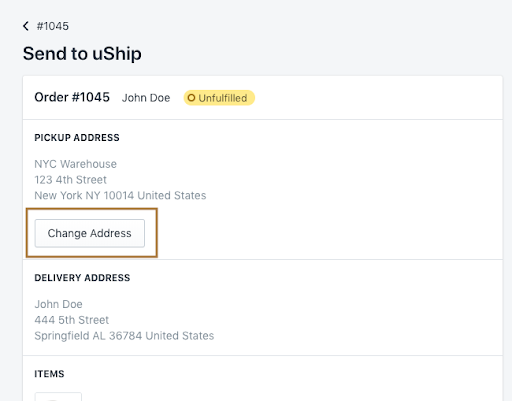Click the 444 5th Street text
The image size is (512, 401).
point(72,320)
